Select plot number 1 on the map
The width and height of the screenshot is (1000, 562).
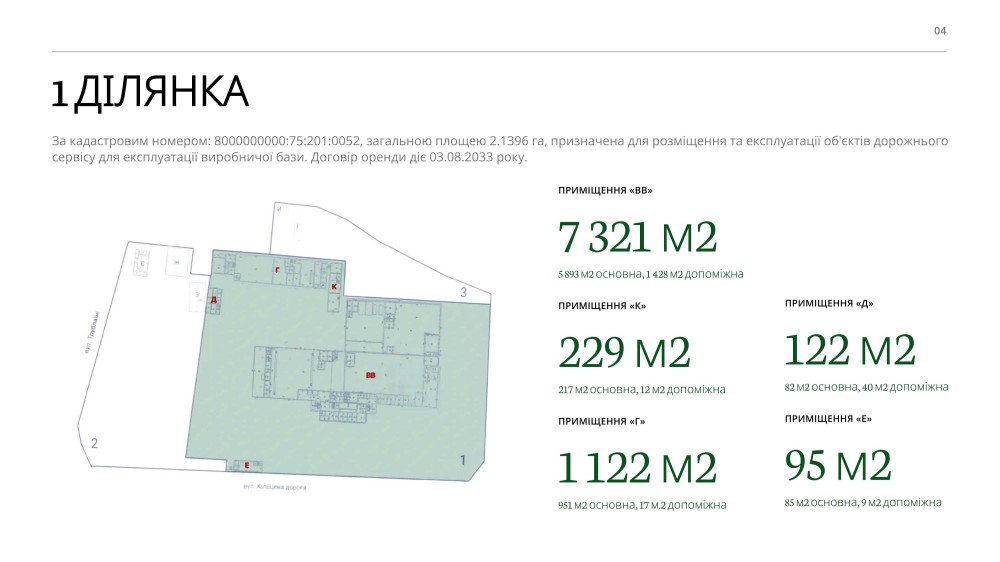[462, 460]
